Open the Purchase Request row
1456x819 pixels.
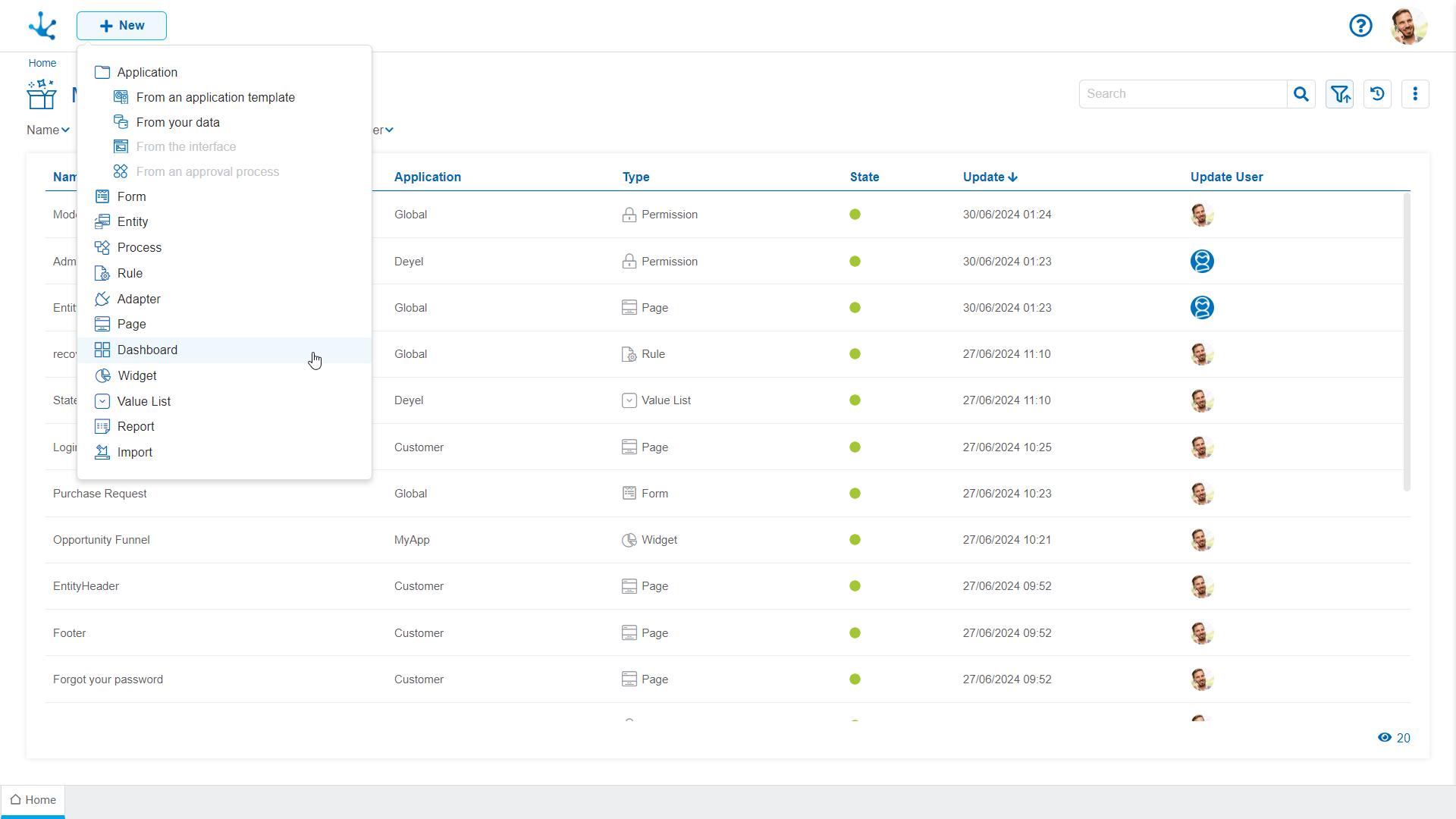pyautogui.click(x=99, y=494)
